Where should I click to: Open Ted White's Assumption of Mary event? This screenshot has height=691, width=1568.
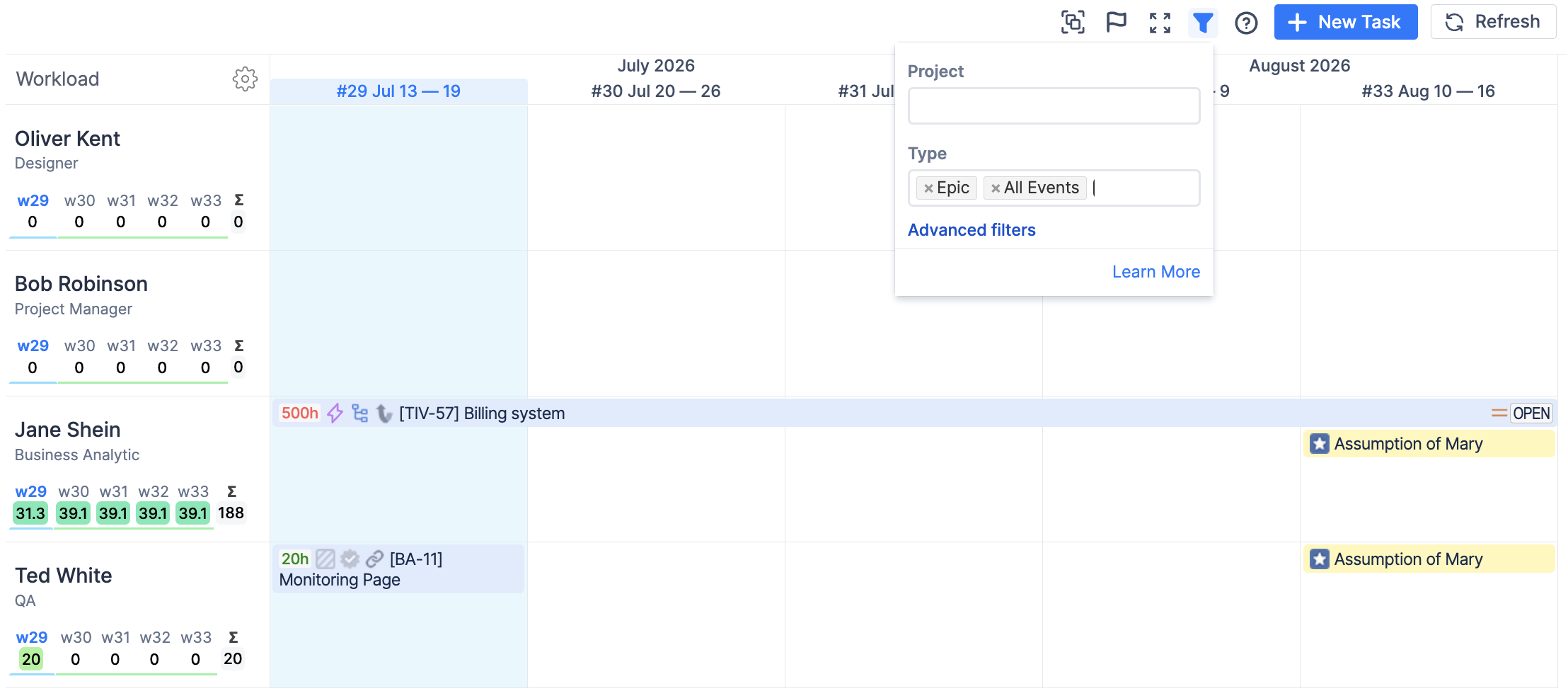pyautogui.click(x=1429, y=559)
